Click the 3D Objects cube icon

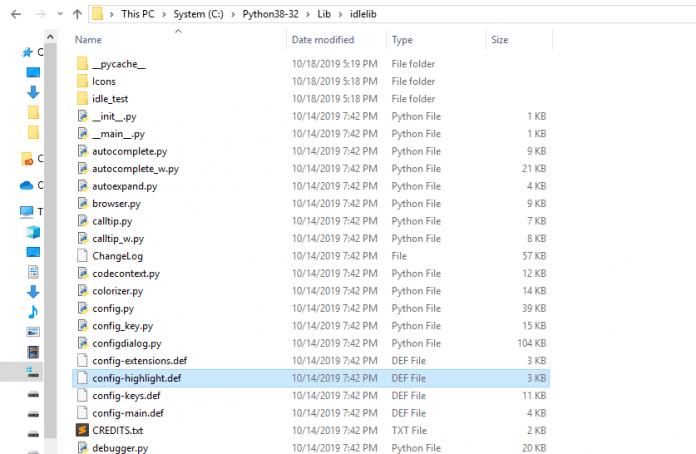pyautogui.click(x=33, y=231)
